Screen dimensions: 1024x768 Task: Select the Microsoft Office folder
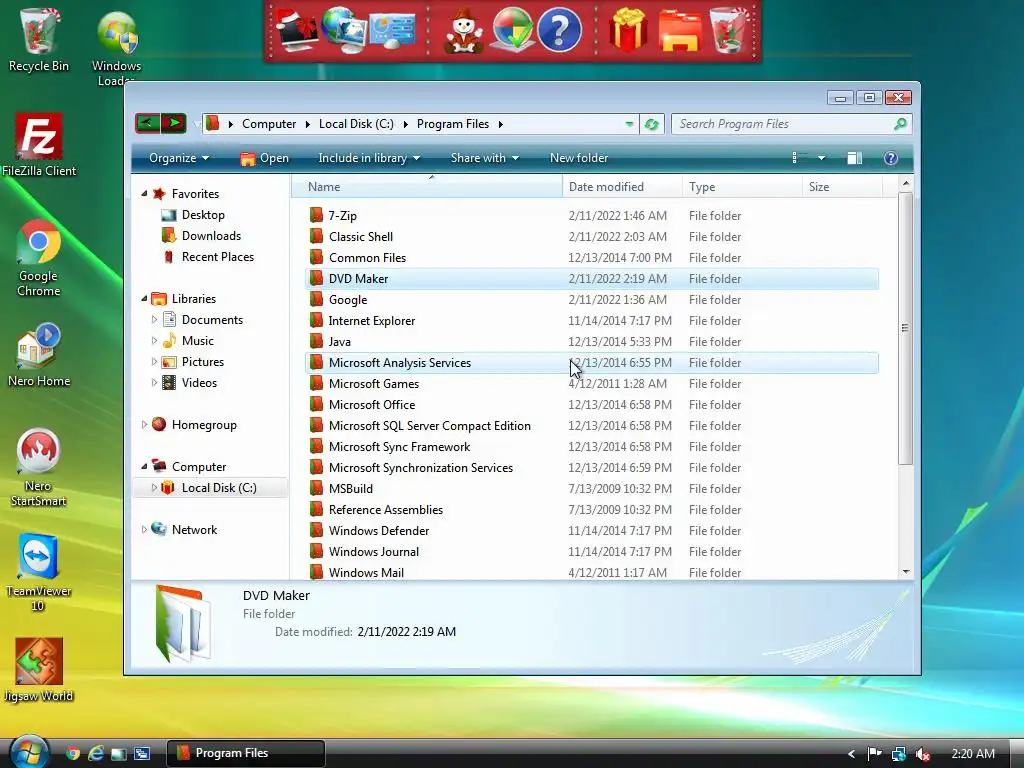click(x=592, y=405)
